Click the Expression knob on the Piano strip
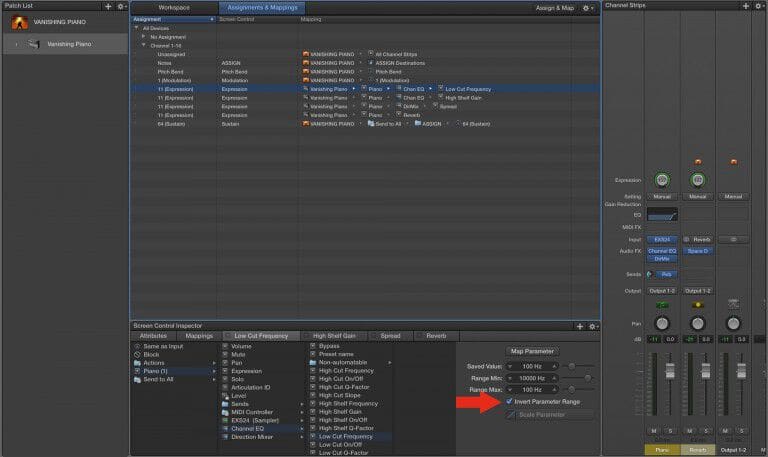The height and width of the screenshot is (457, 768). pyautogui.click(x=662, y=180)
